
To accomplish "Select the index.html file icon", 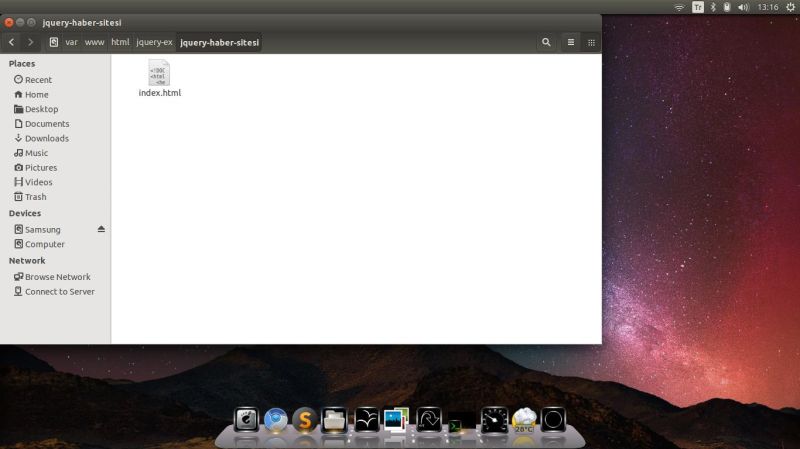I will [x=159, y=72].
